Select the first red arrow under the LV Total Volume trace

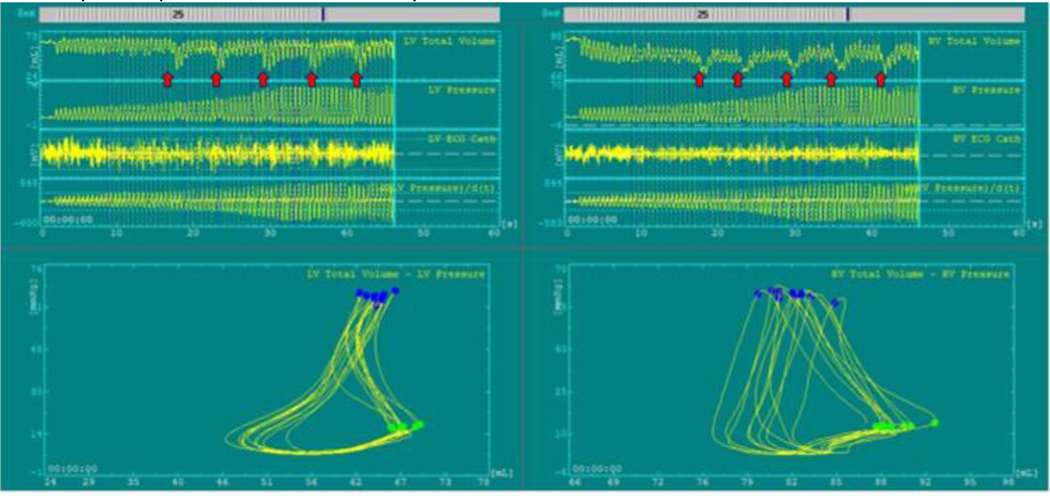pos(167,80)
